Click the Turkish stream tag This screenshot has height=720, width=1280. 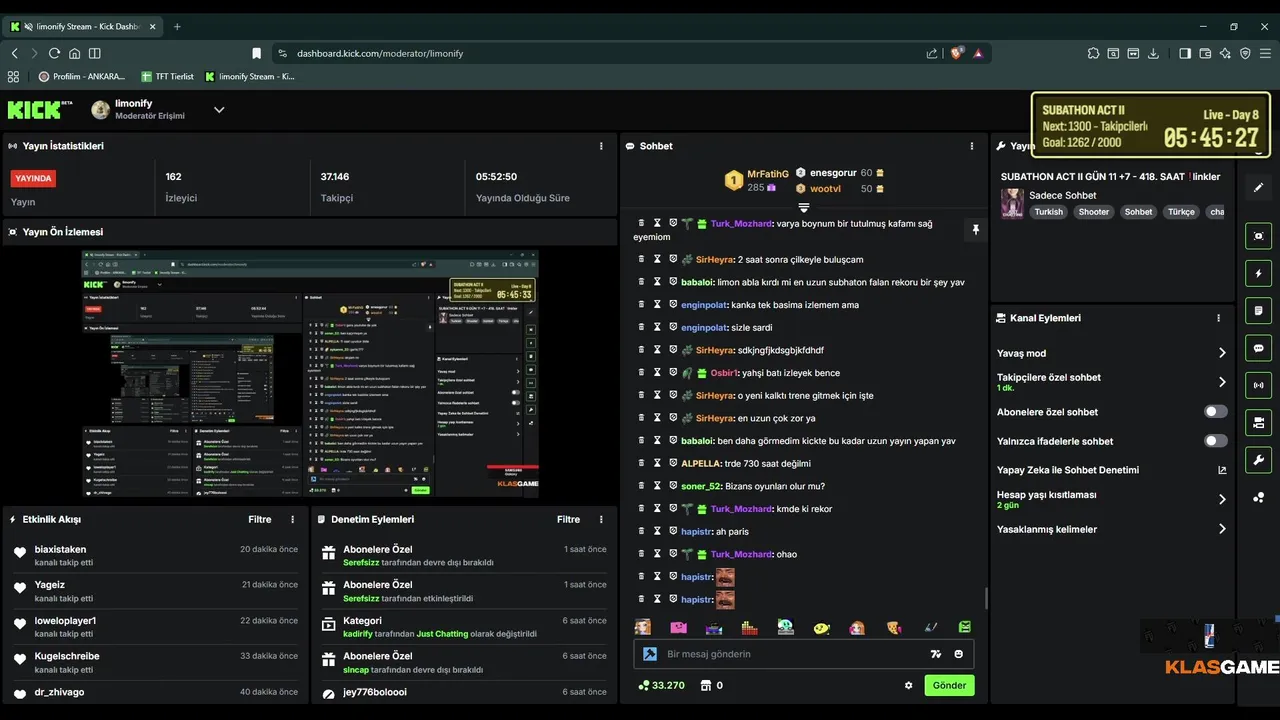pos(1048,212)
